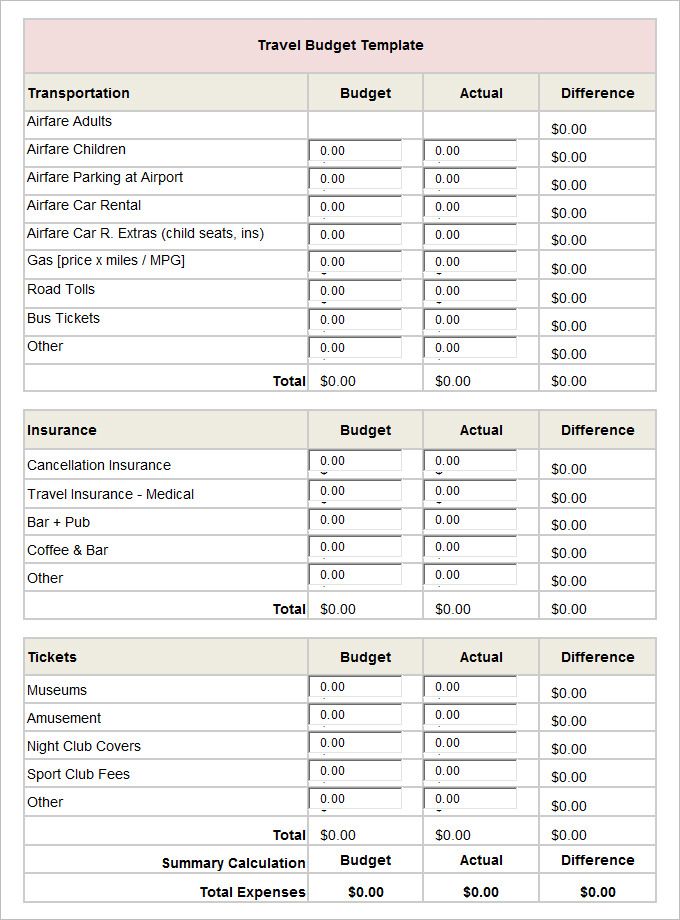Viewport: 680px width, 920px height.
Task: Click the Road Tolls budget field
Action: [356, 290]
